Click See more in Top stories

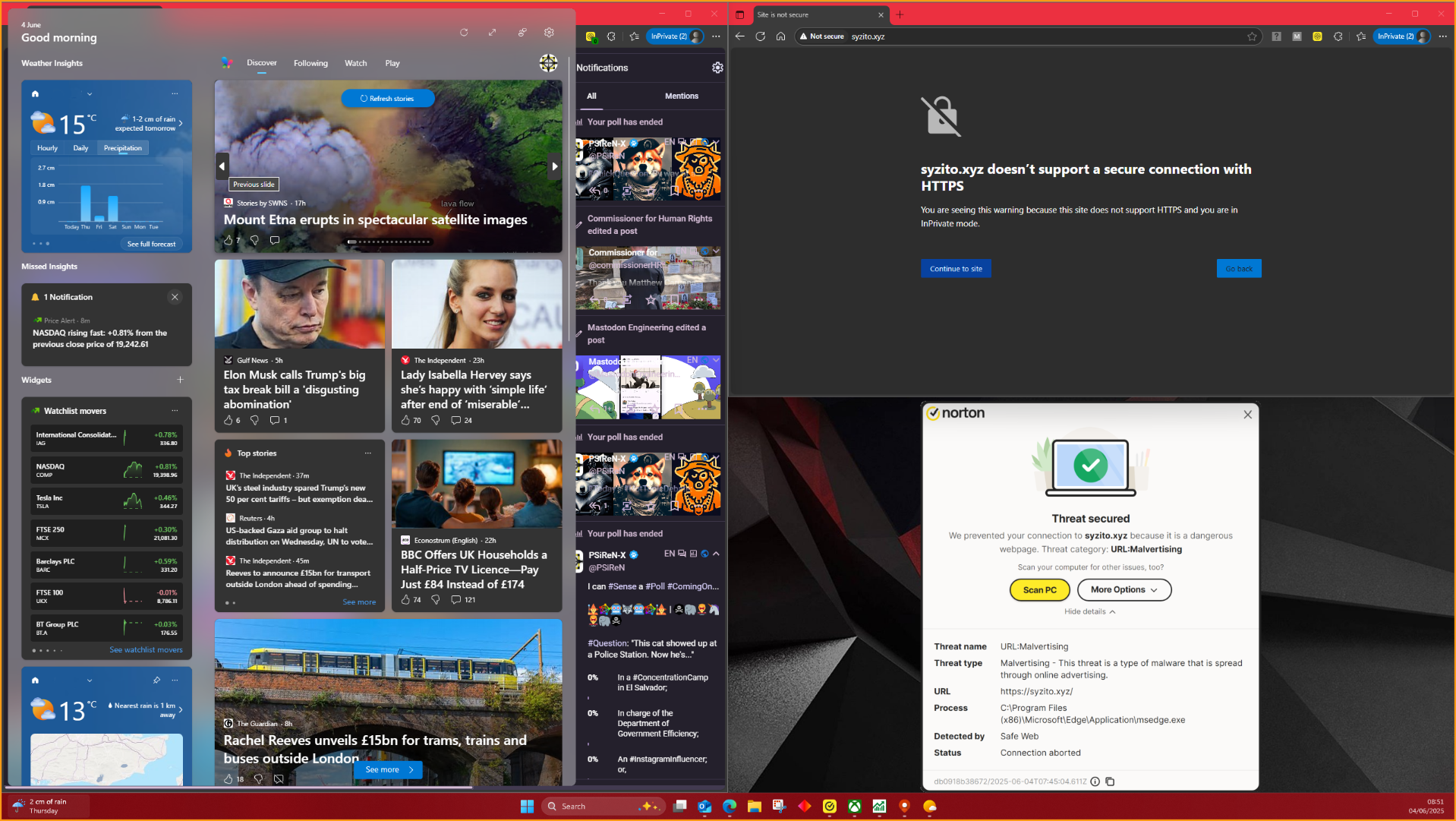[x=359, y=602]
